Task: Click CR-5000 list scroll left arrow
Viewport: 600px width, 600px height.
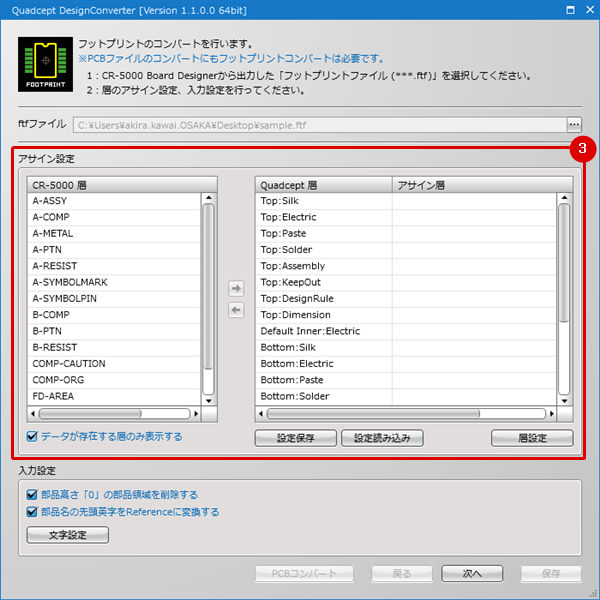Action: point(33,413)
